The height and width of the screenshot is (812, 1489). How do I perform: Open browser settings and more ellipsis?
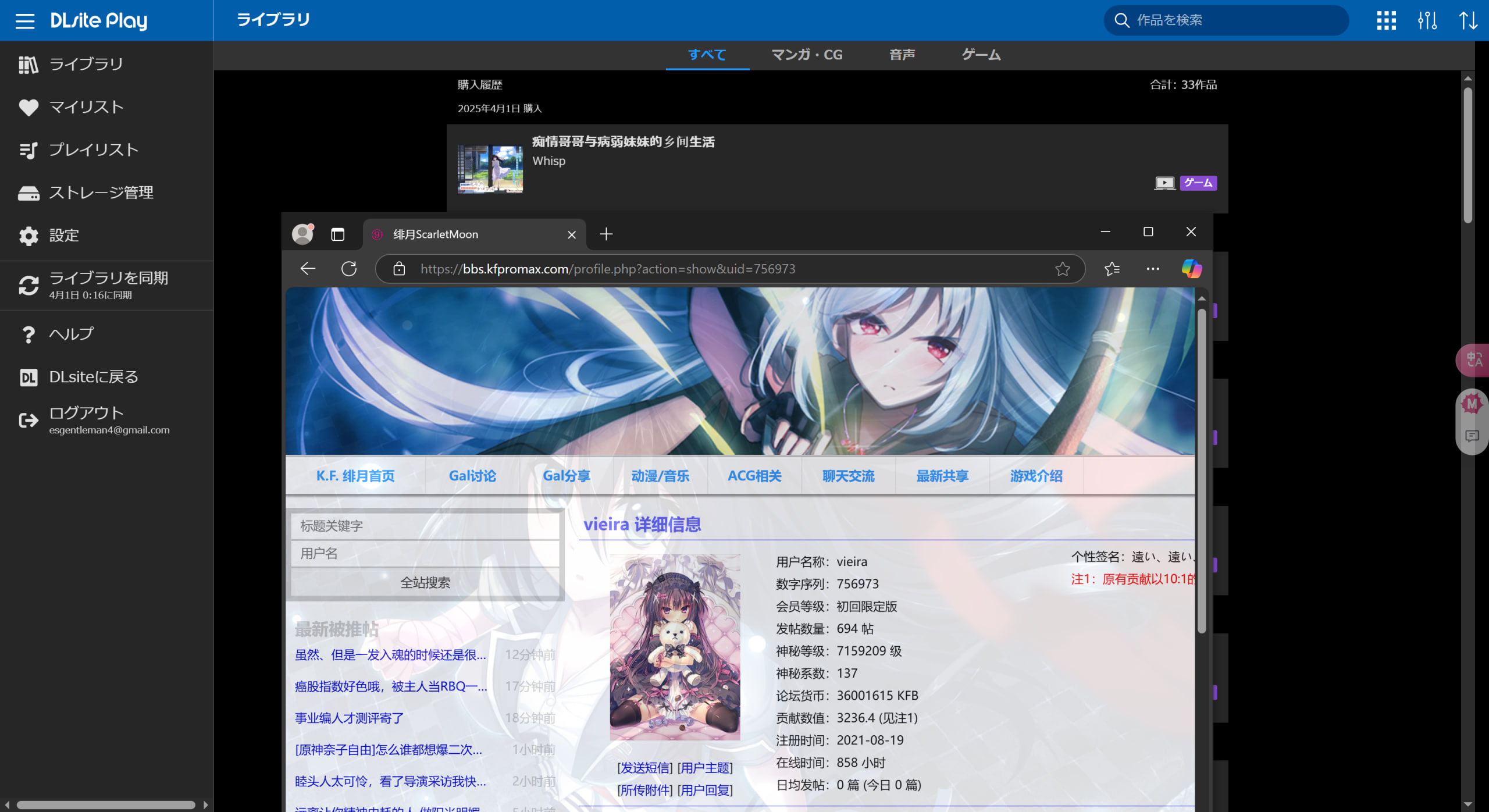click(1153, 269)
